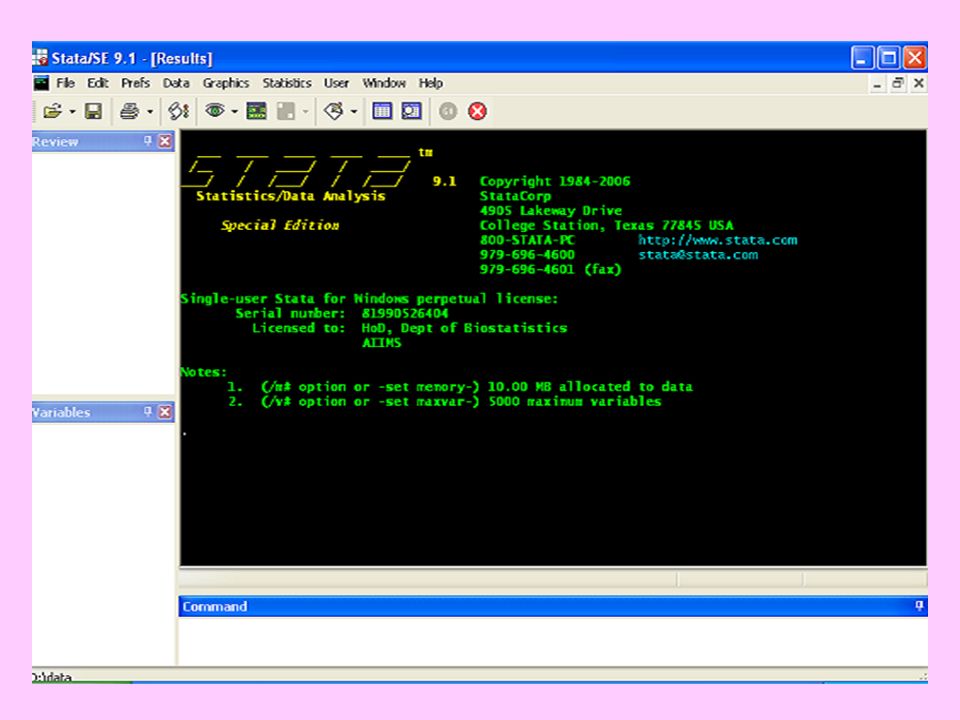Expand the Open file dropdown arrow

coord(72,111)
